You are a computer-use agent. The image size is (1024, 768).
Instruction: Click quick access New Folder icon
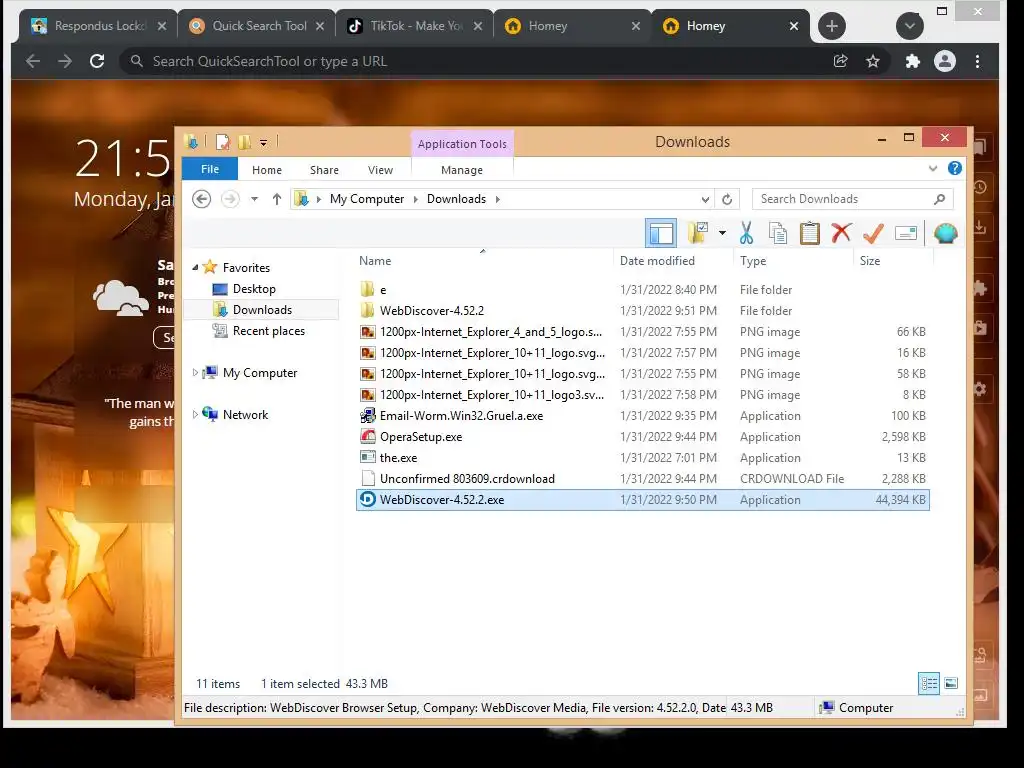pos(244,142)
